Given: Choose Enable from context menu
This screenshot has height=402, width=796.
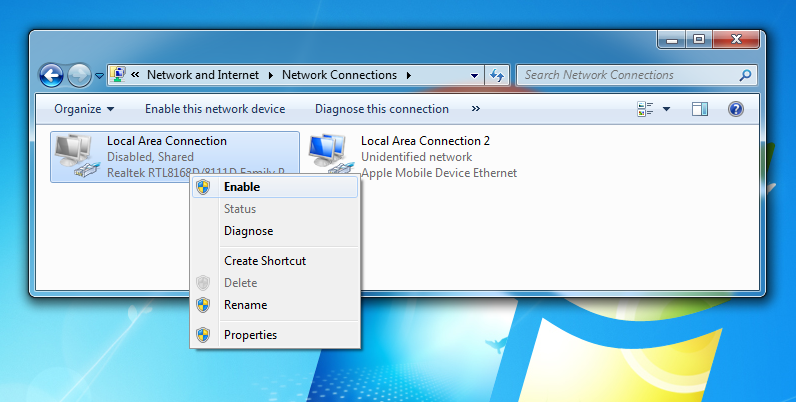Looking at the screenshot, I should pyautogui.click(x=275, y=187).
